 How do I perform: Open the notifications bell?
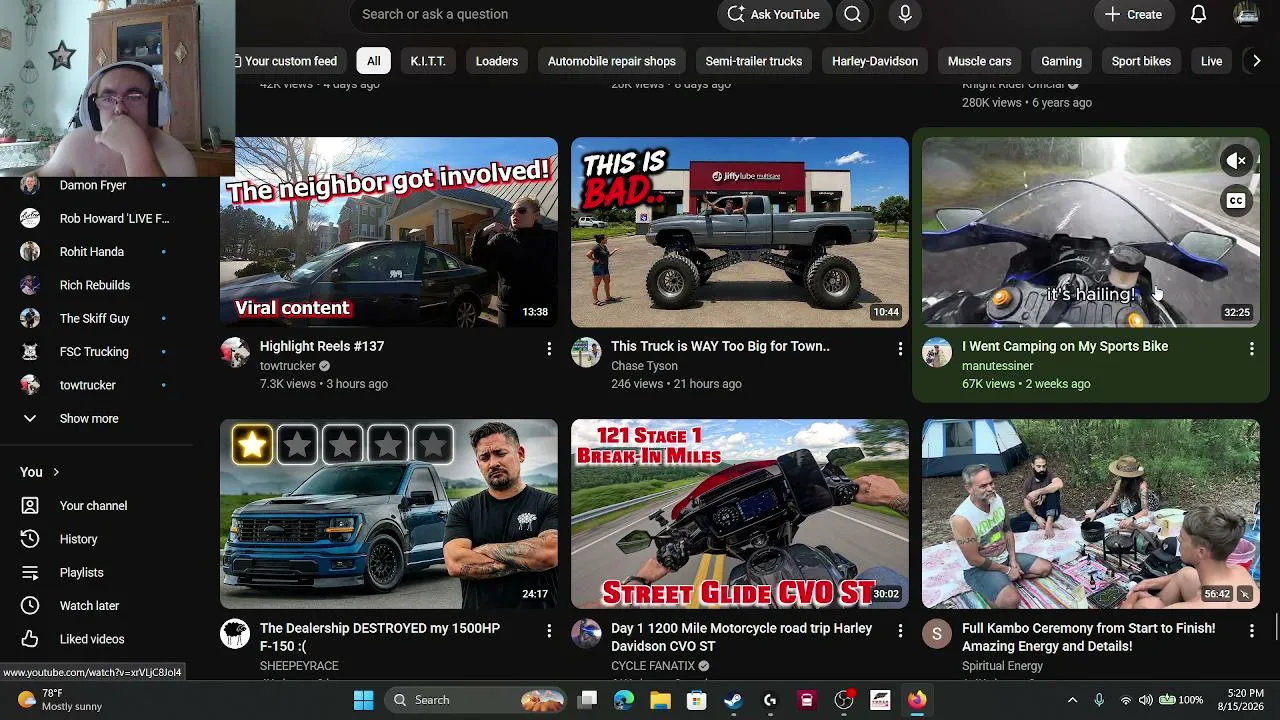coord(1198,14)
